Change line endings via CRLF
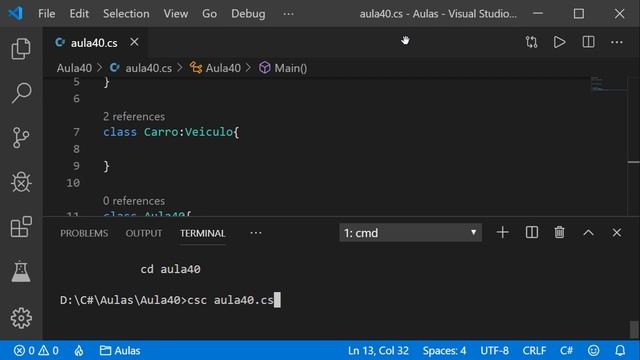This screenshot has height=360, width=640. click(534, 351)
